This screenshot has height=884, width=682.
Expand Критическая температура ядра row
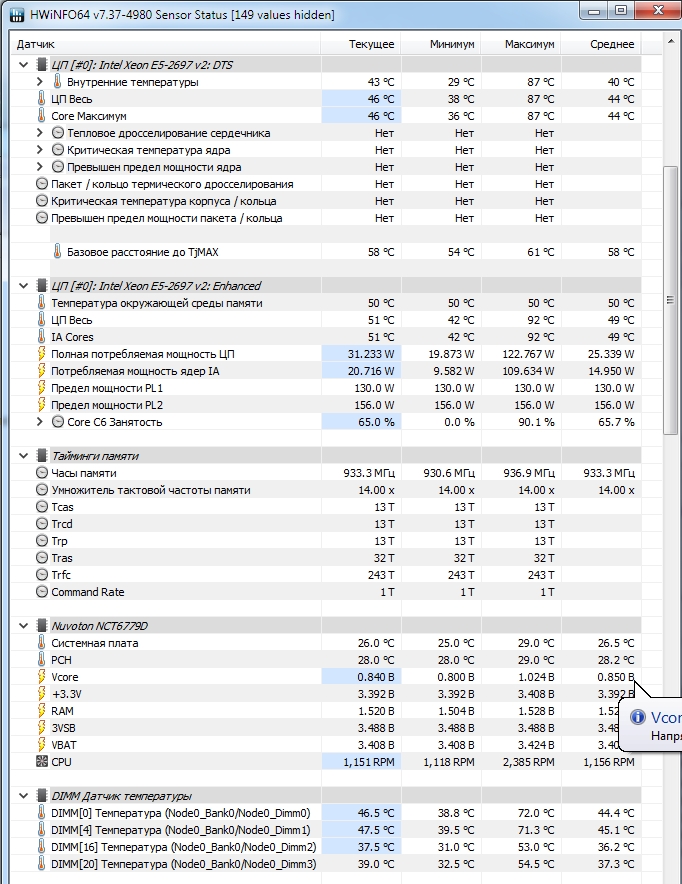pos(39,150)
